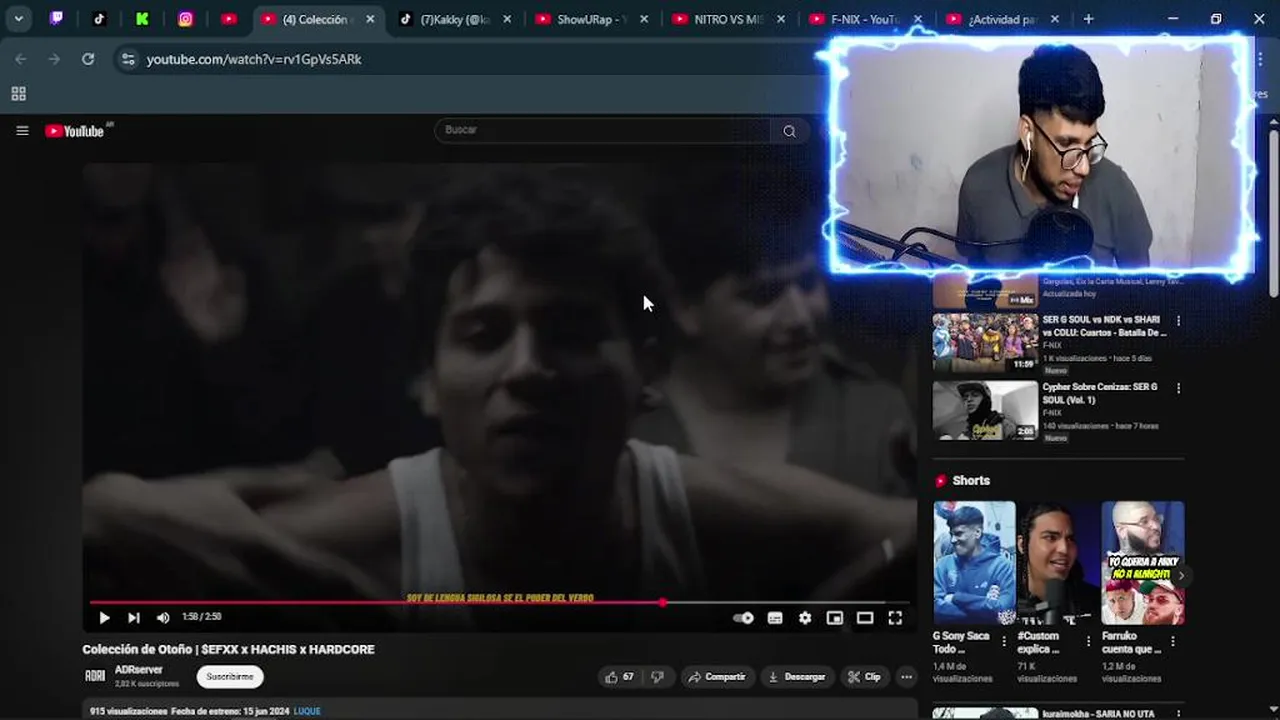
Task: Close the Colección tab
Action: pyautogui.click(x=370, y=19)
